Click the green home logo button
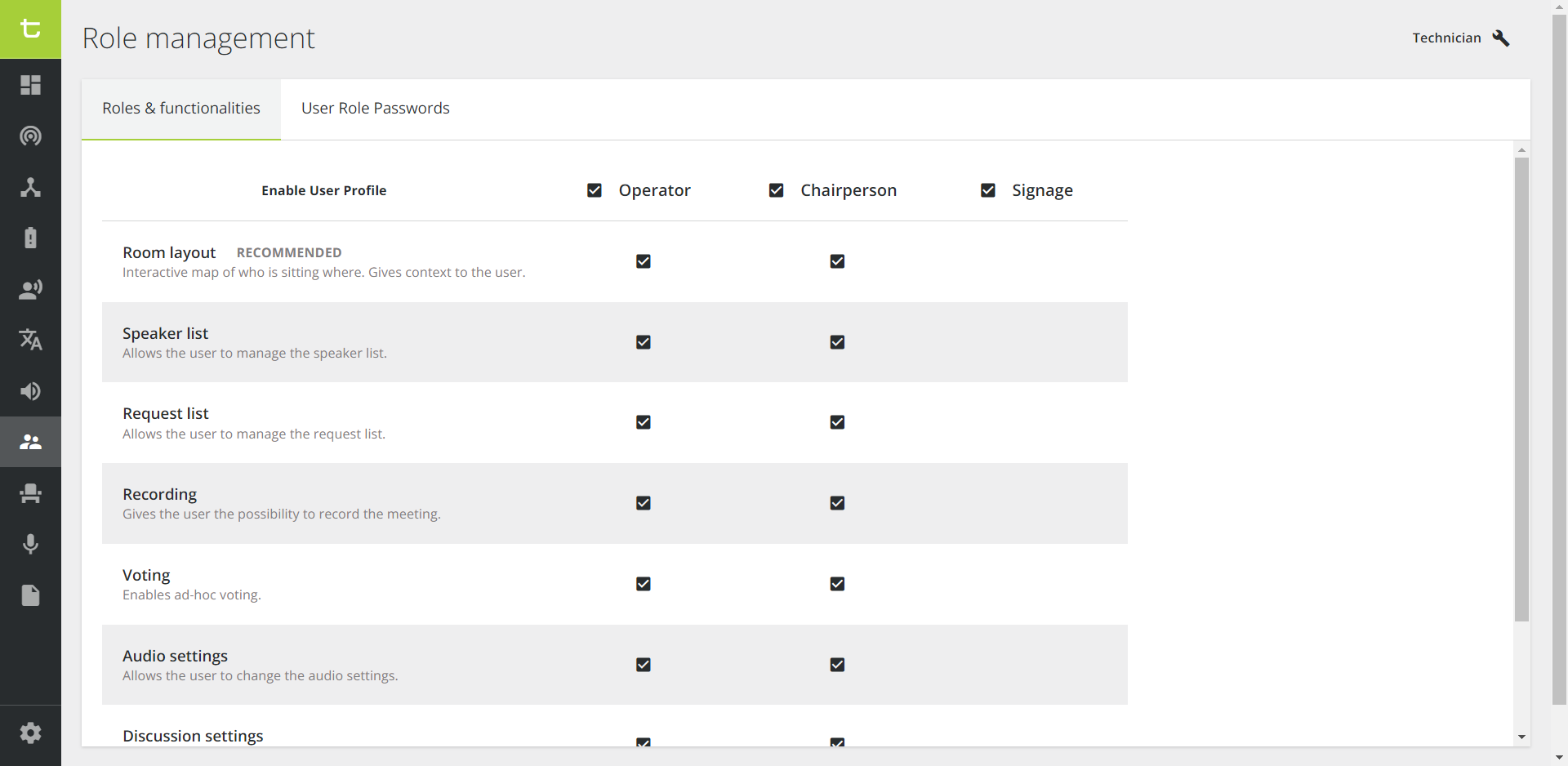Screen dimensions: 1568x766 [30, 29]
